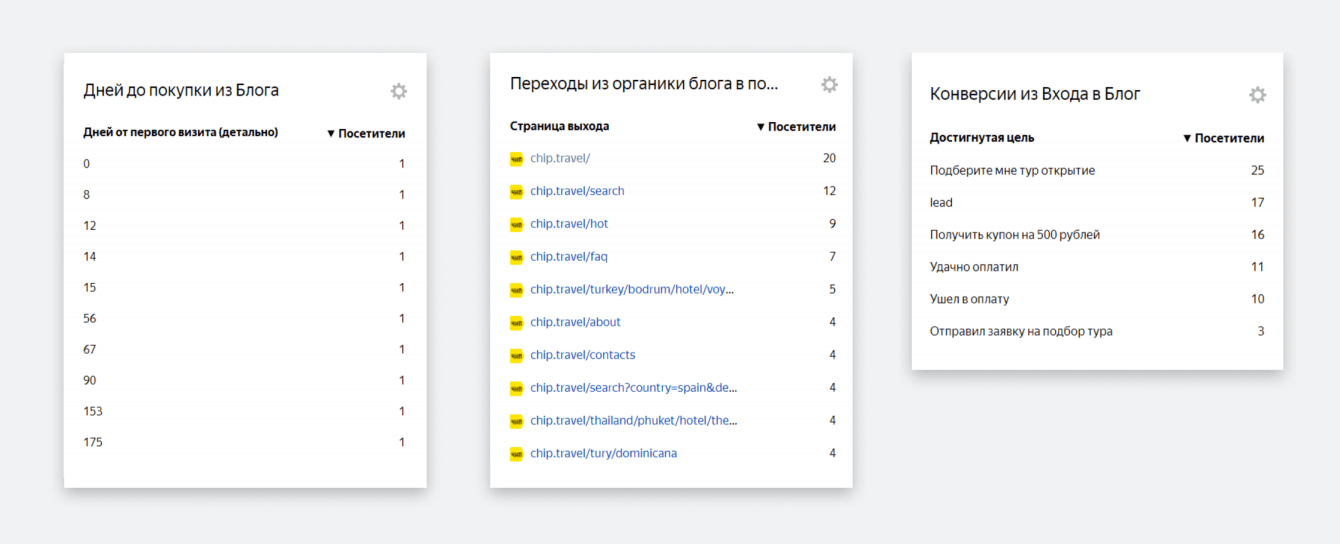
Task: Click favicon next to chip.travel/hot
Action: click(517, 224)
